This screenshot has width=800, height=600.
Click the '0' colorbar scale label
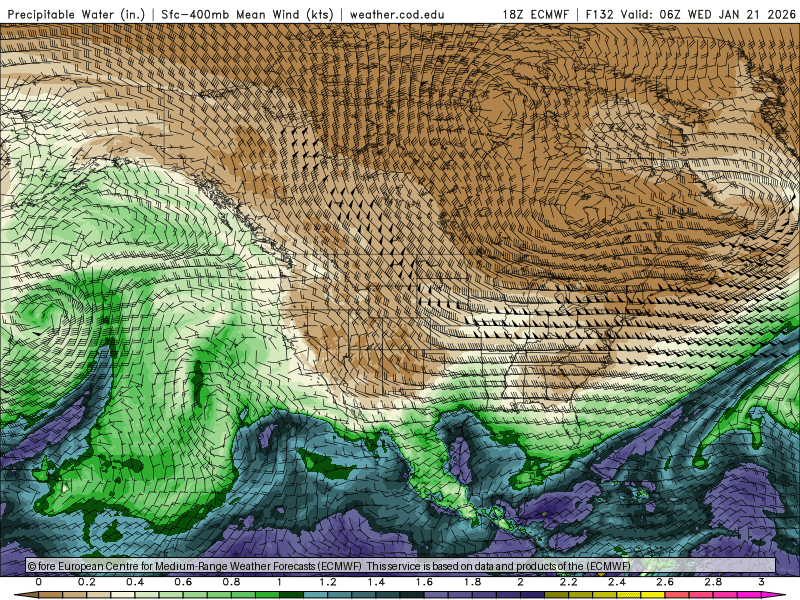39,582
